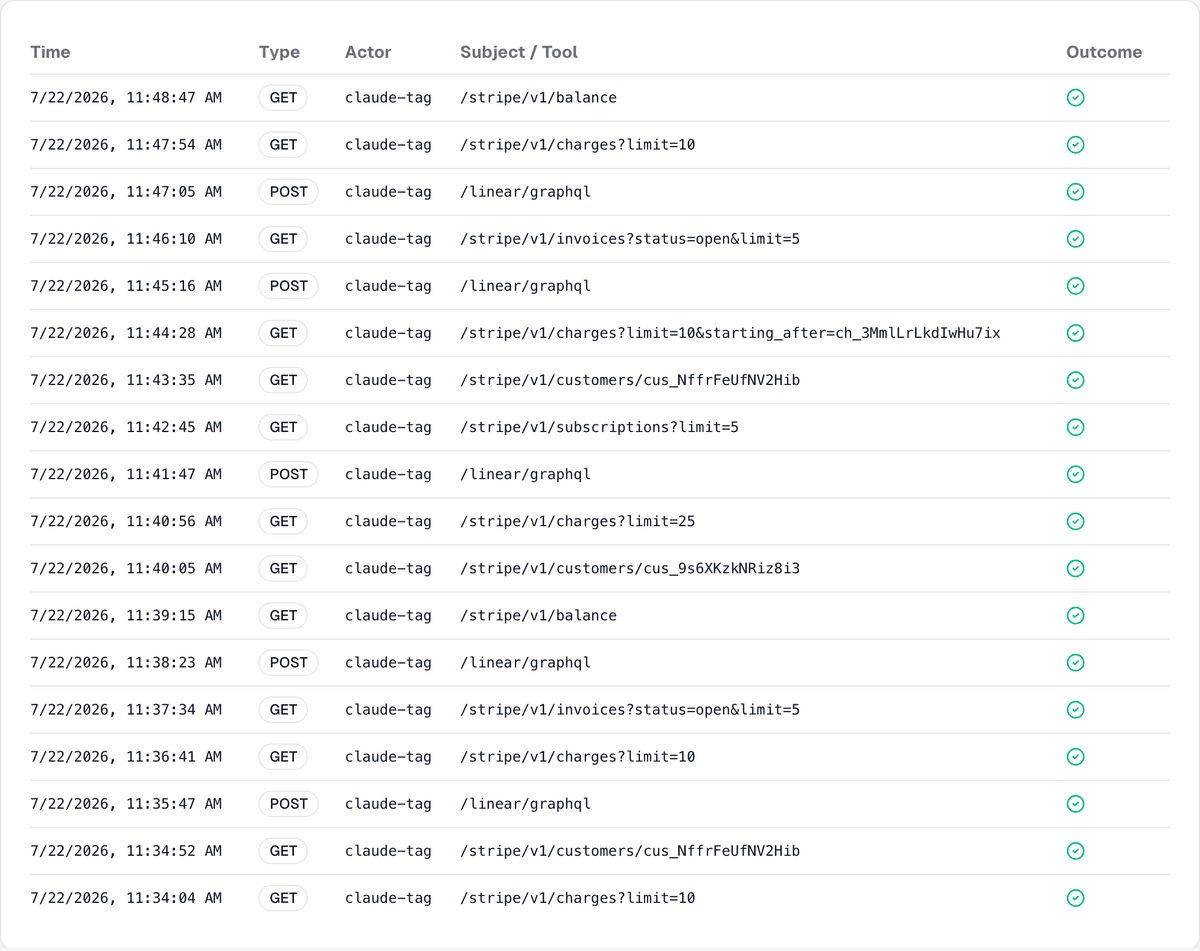Click the success icon in the 11:34:52 AM row
The width and height of the screenshot is (1200, 951).
pos(1076,850)
